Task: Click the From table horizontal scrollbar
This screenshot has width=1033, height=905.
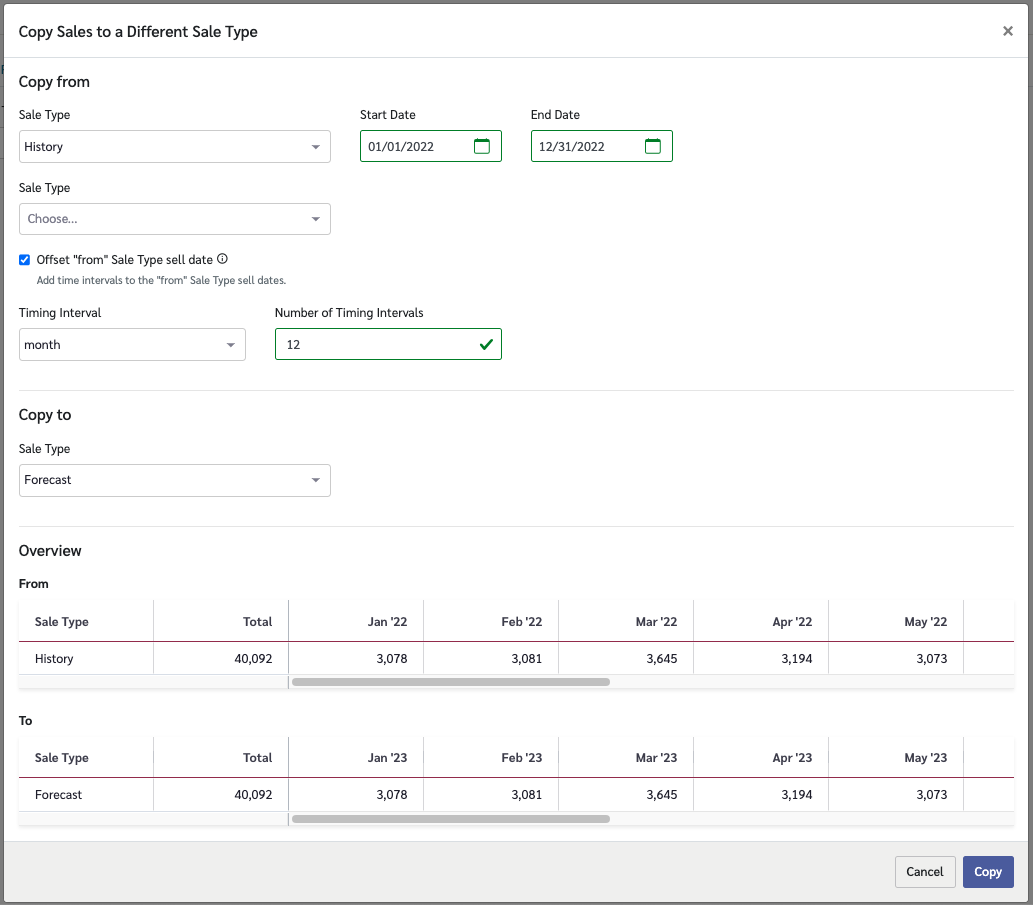Action: coord(450,682)
